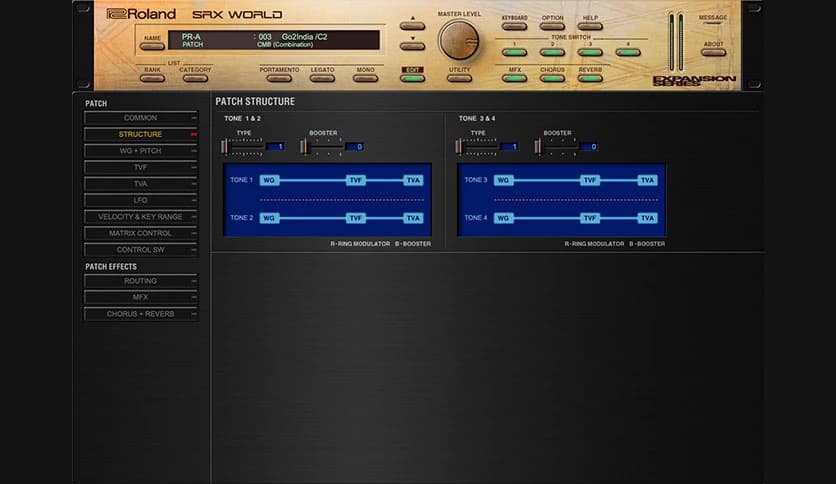Open the ROUTING effects tab

[141, 281]
